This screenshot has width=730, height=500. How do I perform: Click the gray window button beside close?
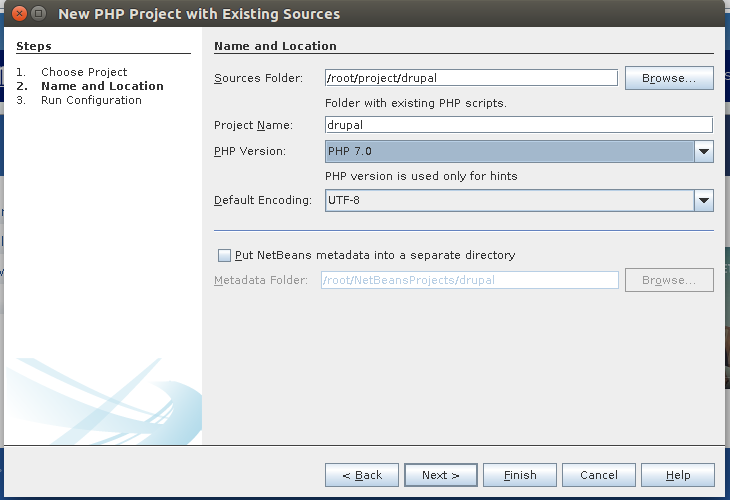coord(39,14)
